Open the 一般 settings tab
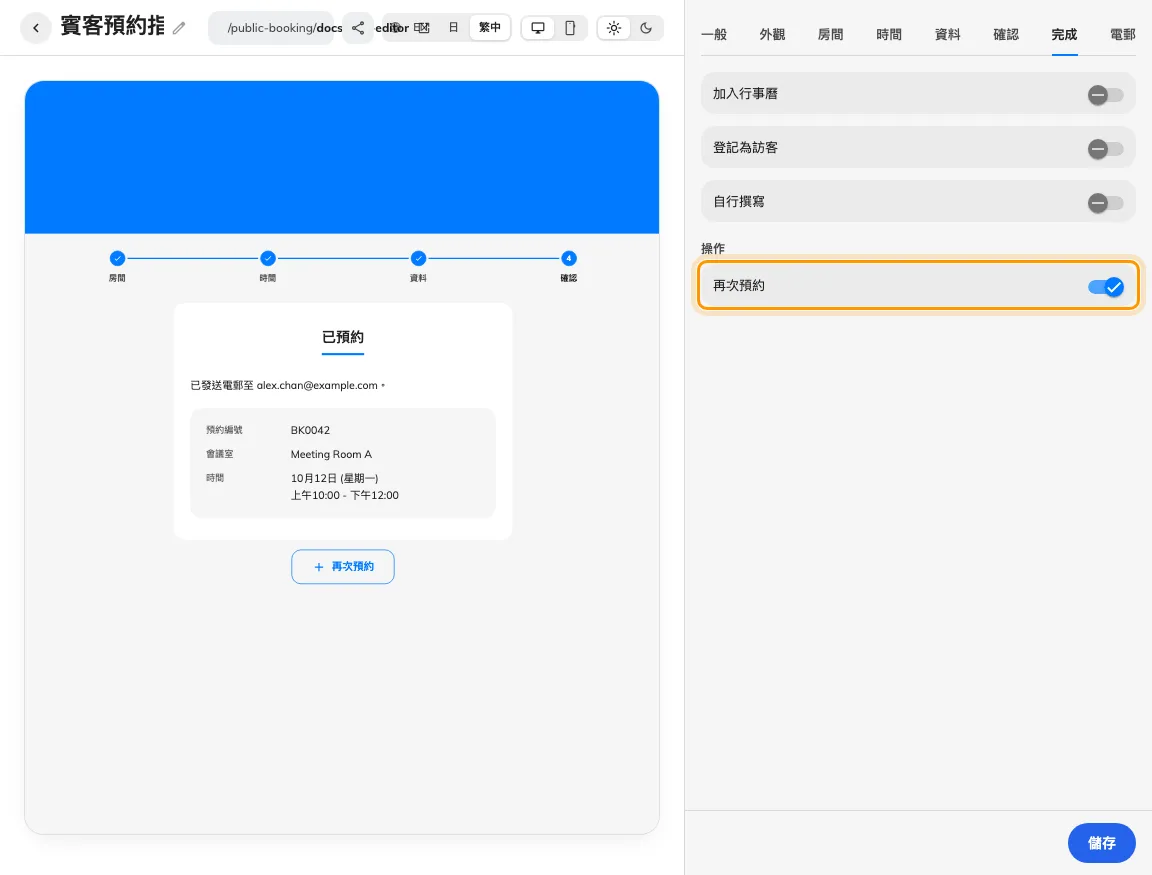This screenshot has height=875, width=1152. pyautogui.click(x=713, y=35)
